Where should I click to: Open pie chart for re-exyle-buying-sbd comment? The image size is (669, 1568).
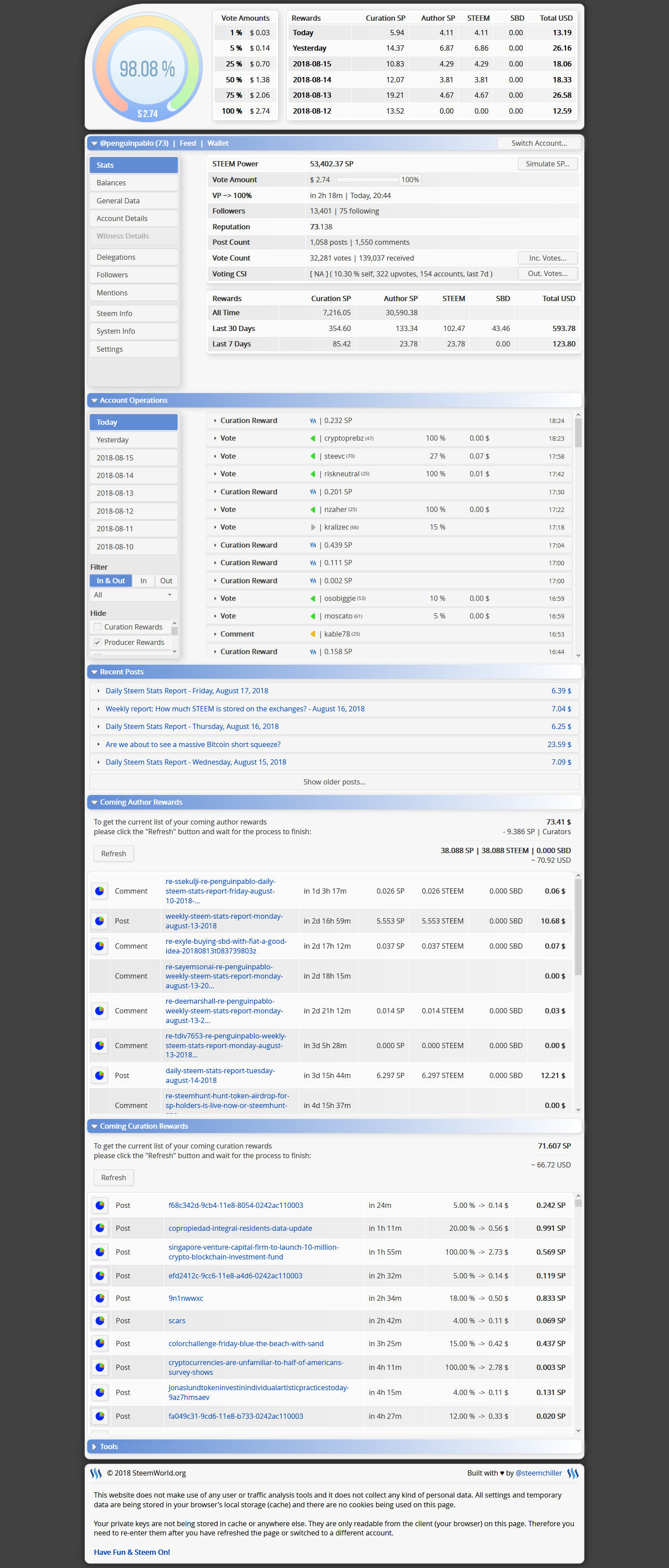click(x=99, y=946)
